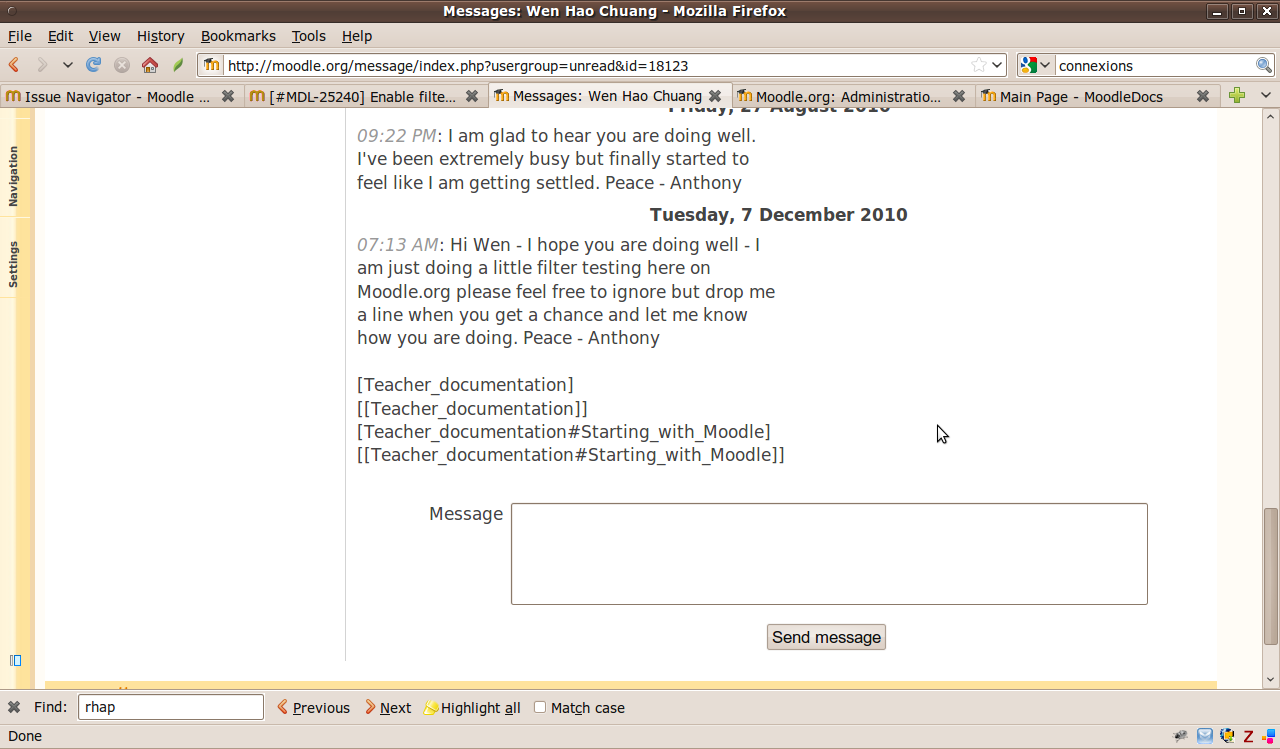Expand the docked Settings side panel
The height and width of the screenshot is (749, 1280).
[x=14, y=264]
